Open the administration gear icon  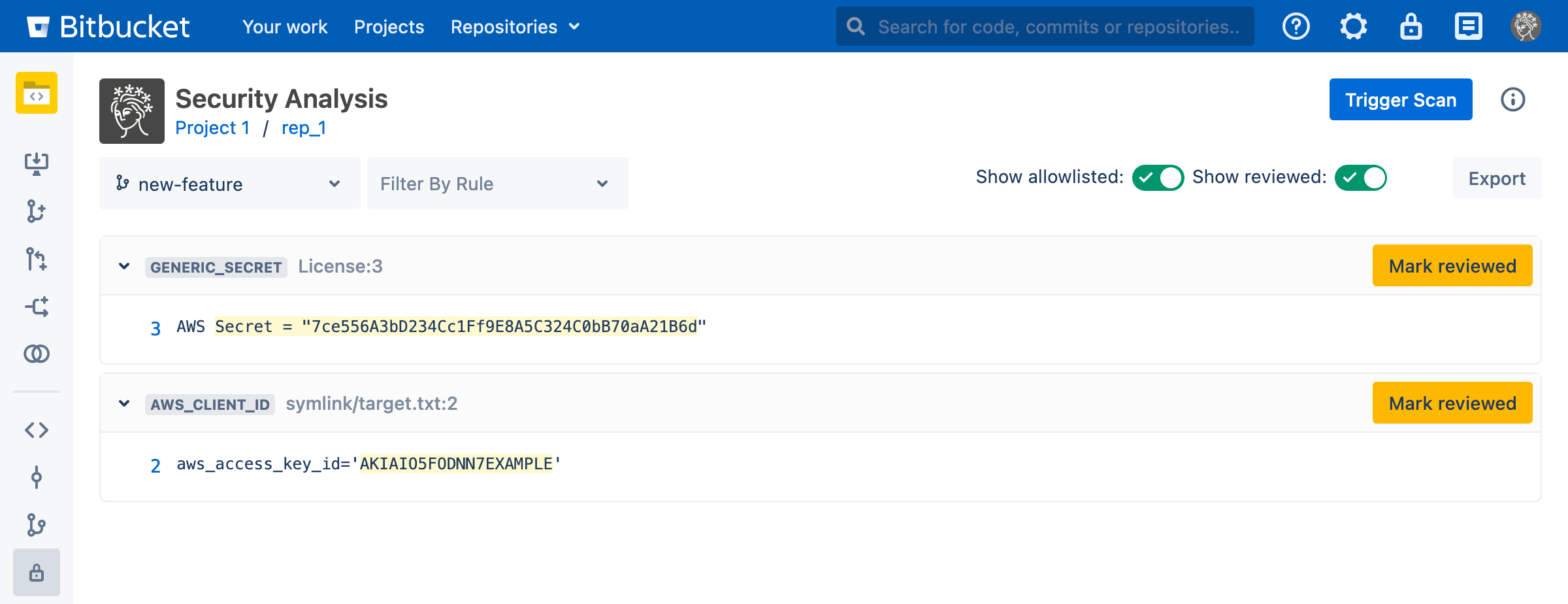1353,27
